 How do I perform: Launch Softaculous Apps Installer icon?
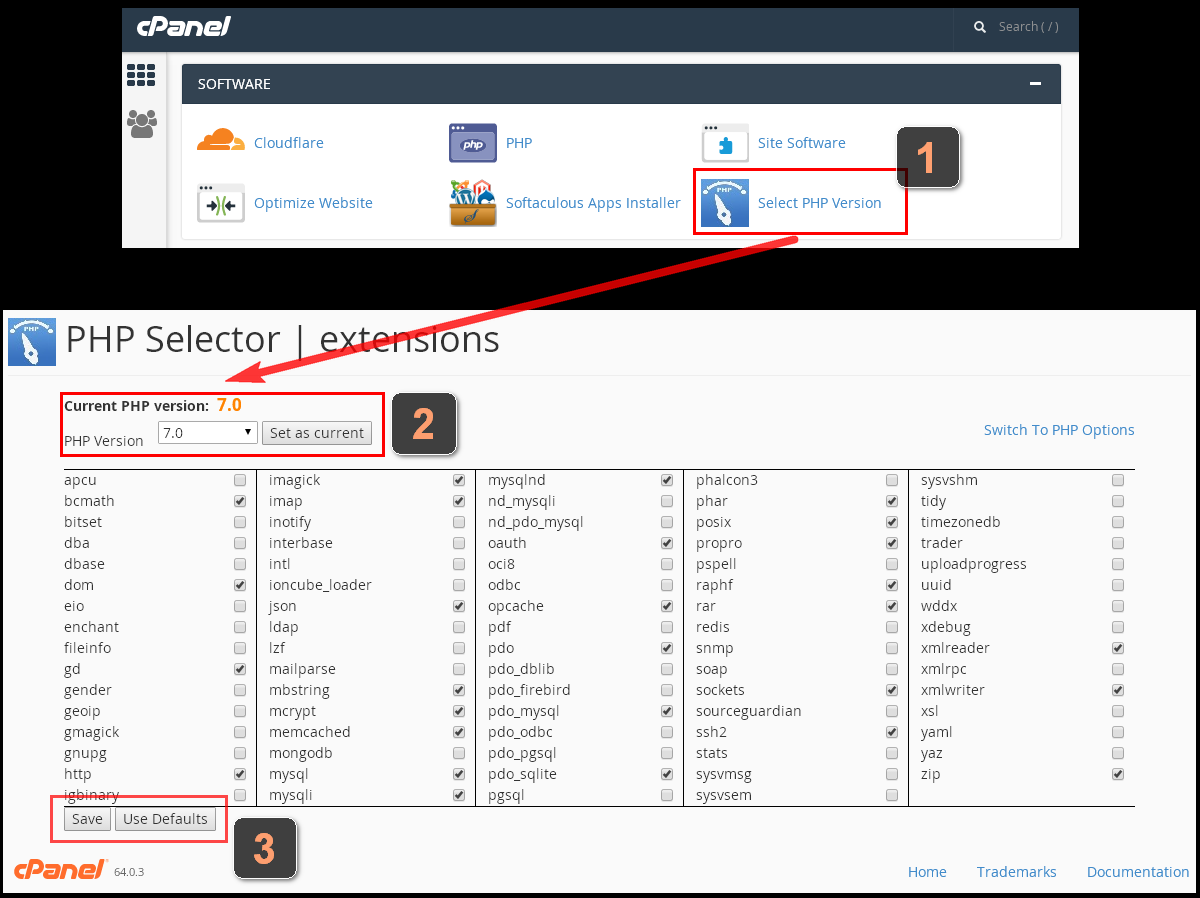472,203
